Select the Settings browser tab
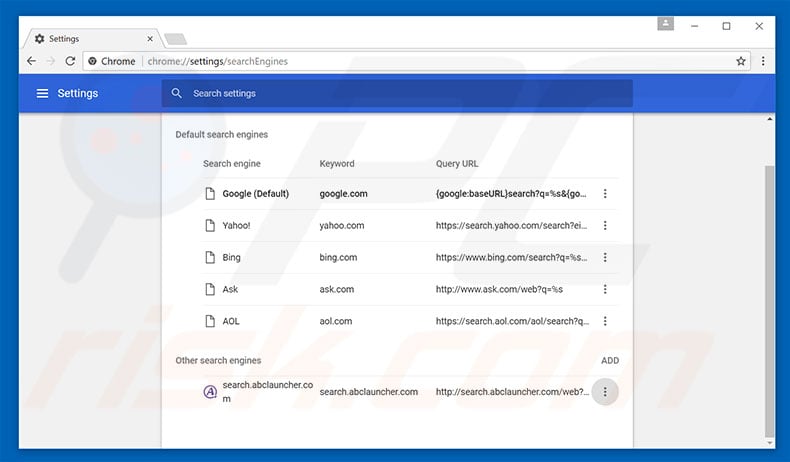Screen dimensions: 790x462 pos(93,39)
